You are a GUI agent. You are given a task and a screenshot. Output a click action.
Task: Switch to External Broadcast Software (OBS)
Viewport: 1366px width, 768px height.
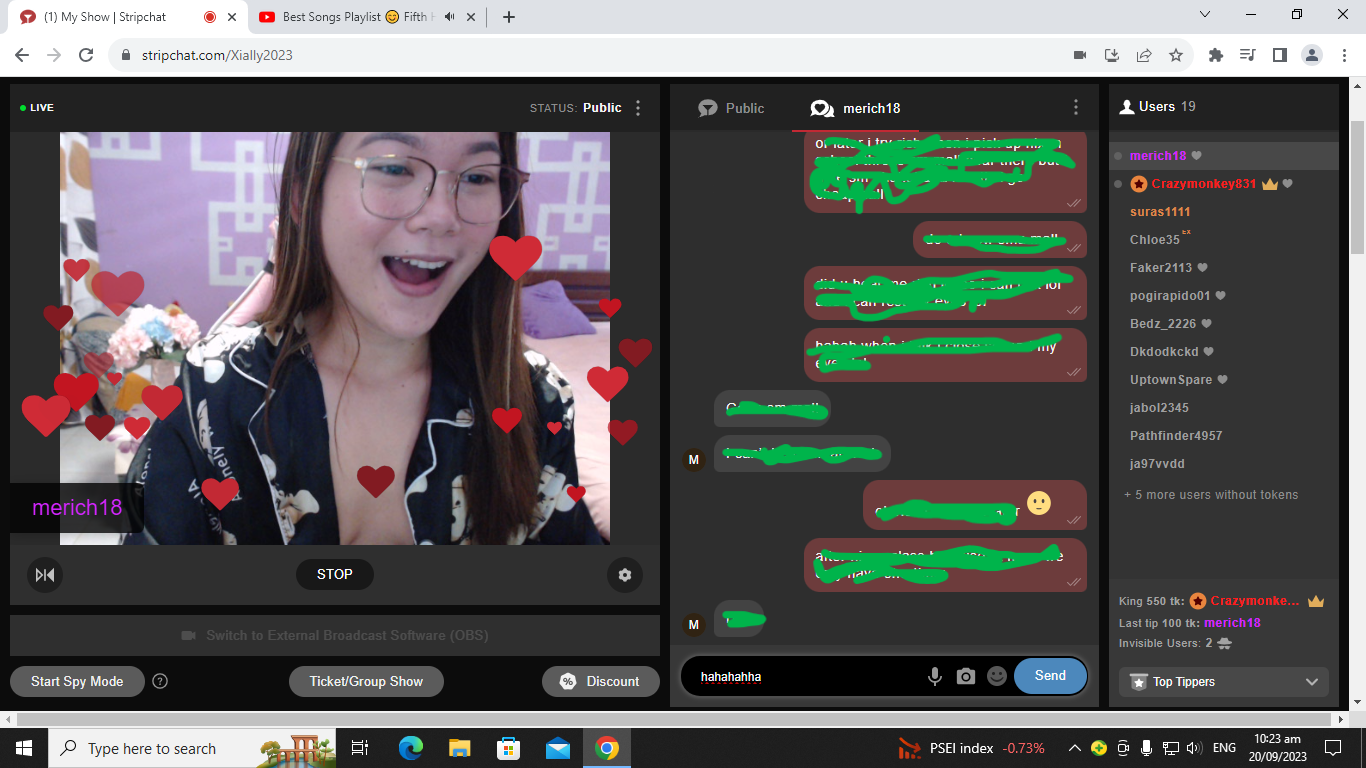pos(335,636)
